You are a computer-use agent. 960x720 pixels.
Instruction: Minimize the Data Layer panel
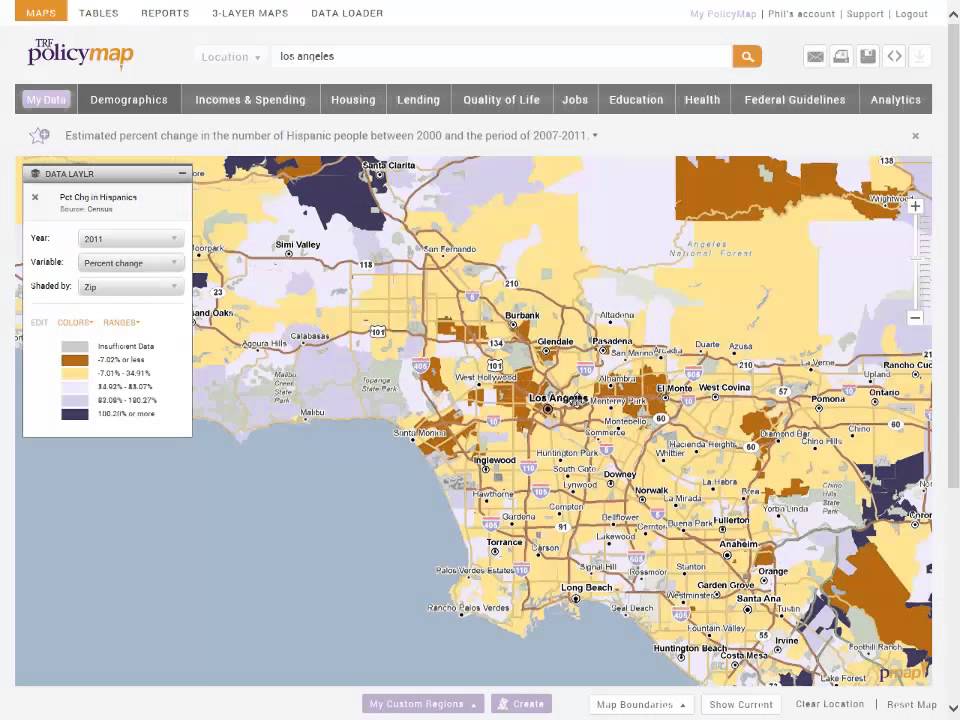click(182, 174)
